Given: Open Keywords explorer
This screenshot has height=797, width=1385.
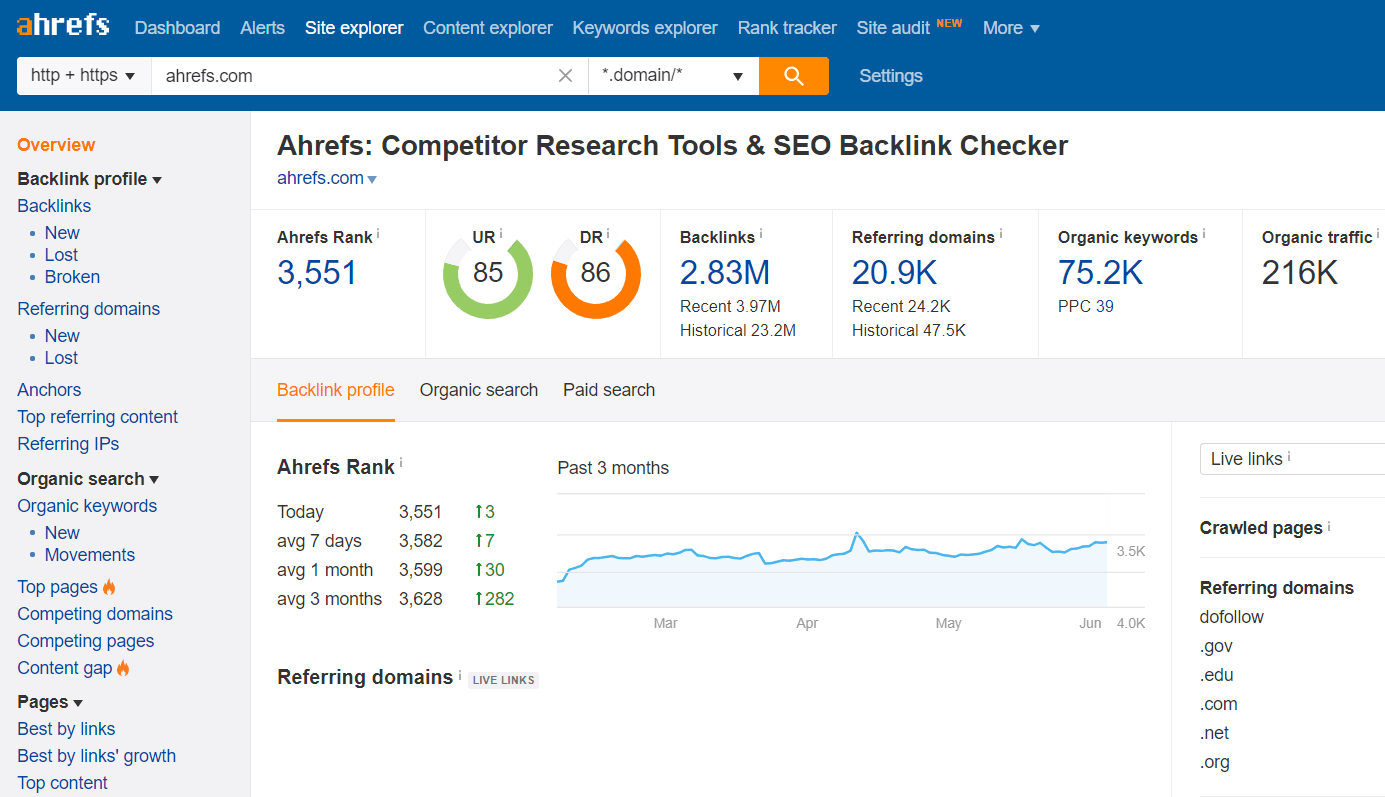Looking at the screenshot, I should tap(645, 28).
